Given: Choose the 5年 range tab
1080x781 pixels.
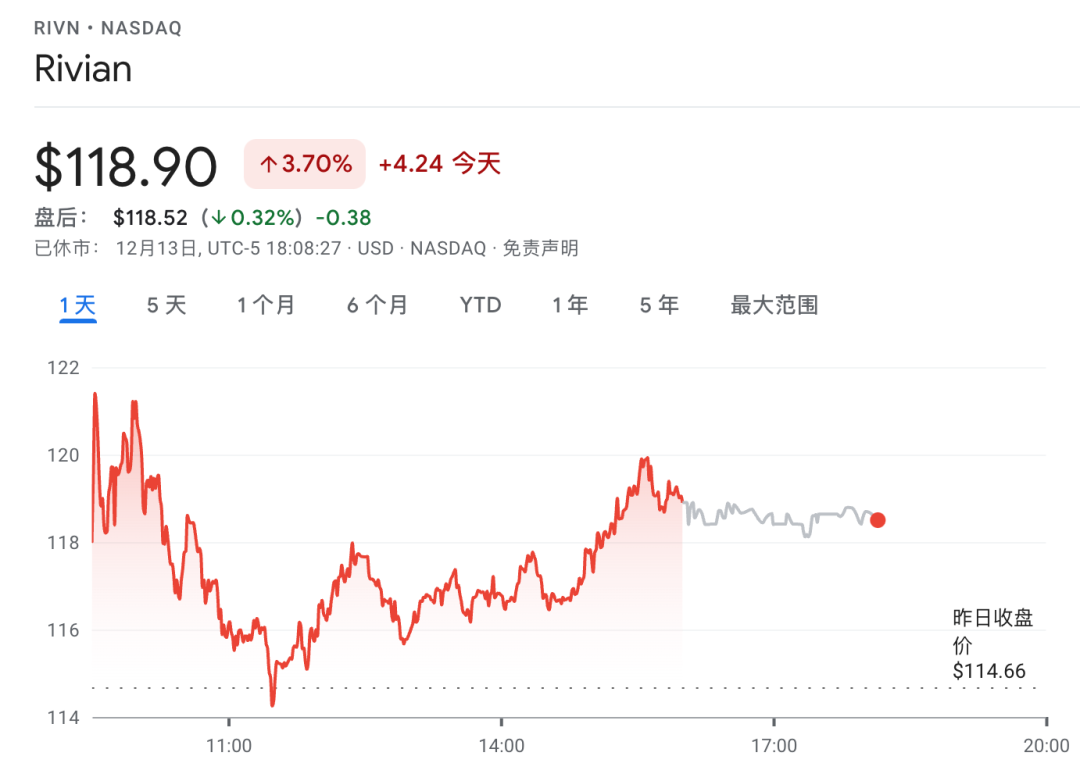Looking at the screenshot, I should [x=659, y=306].
